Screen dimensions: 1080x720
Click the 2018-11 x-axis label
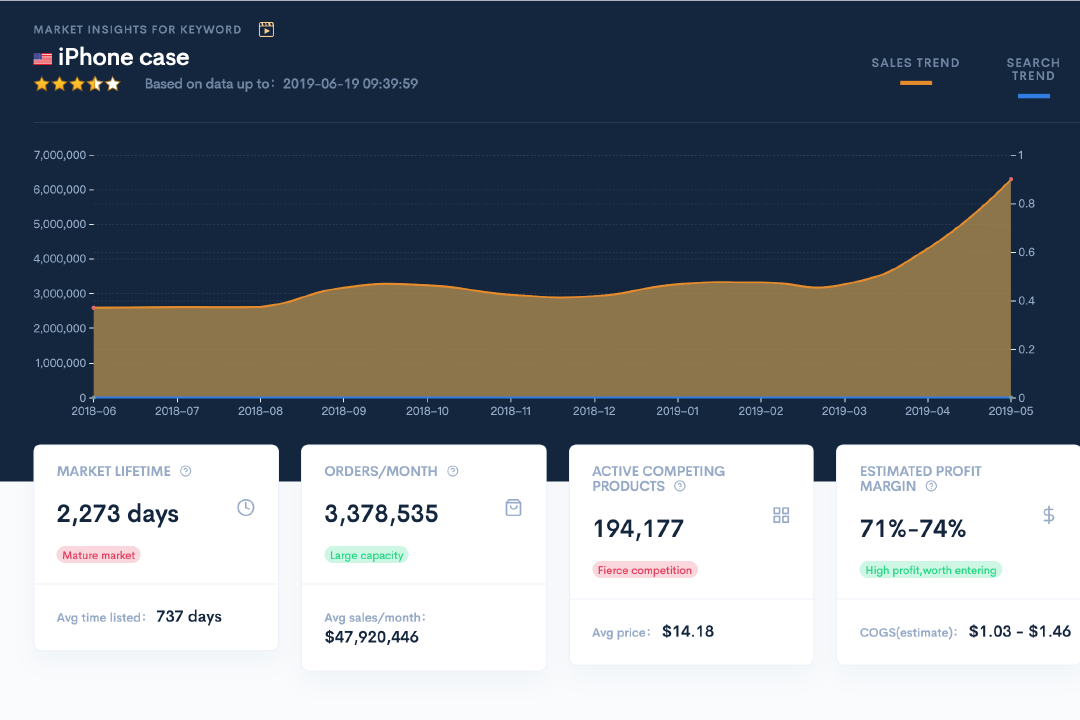(x=510, y=411)
